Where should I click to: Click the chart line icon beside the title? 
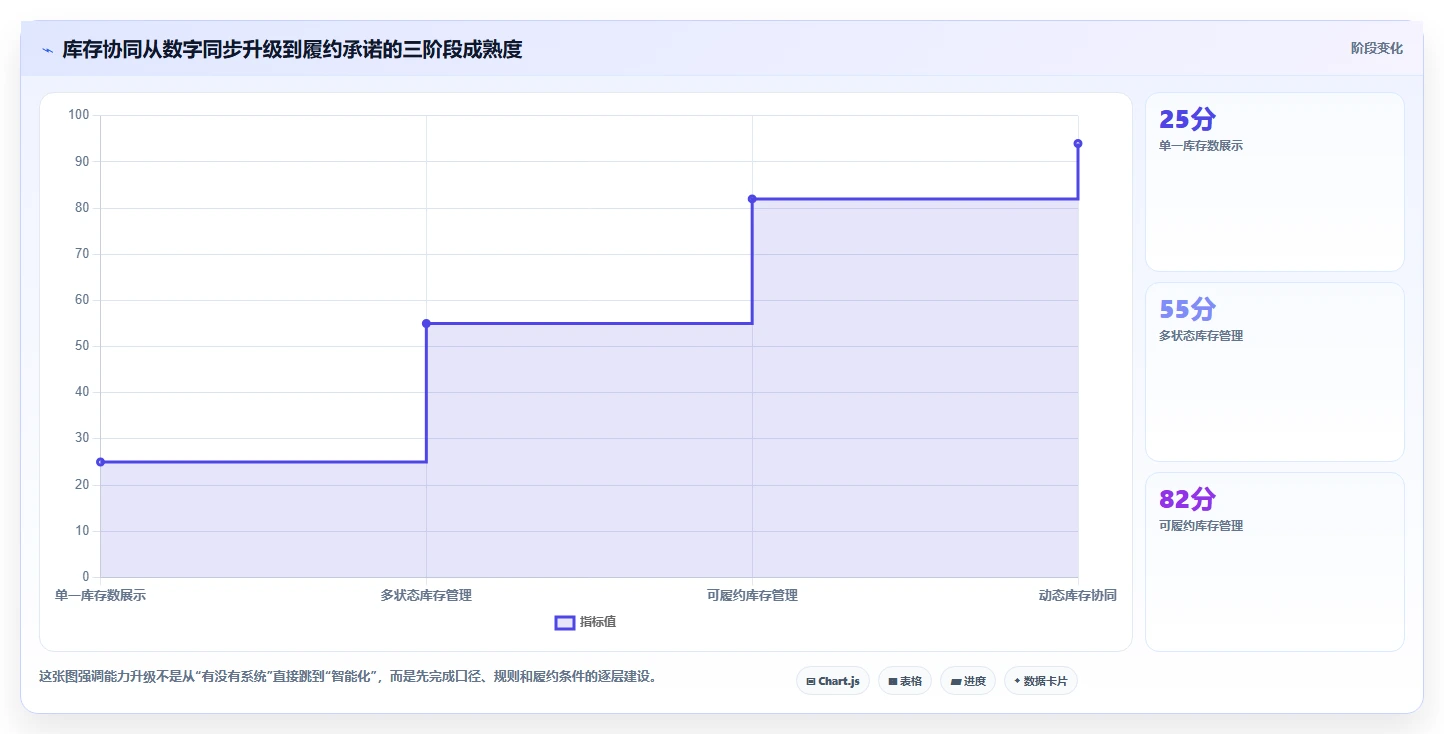47,49
